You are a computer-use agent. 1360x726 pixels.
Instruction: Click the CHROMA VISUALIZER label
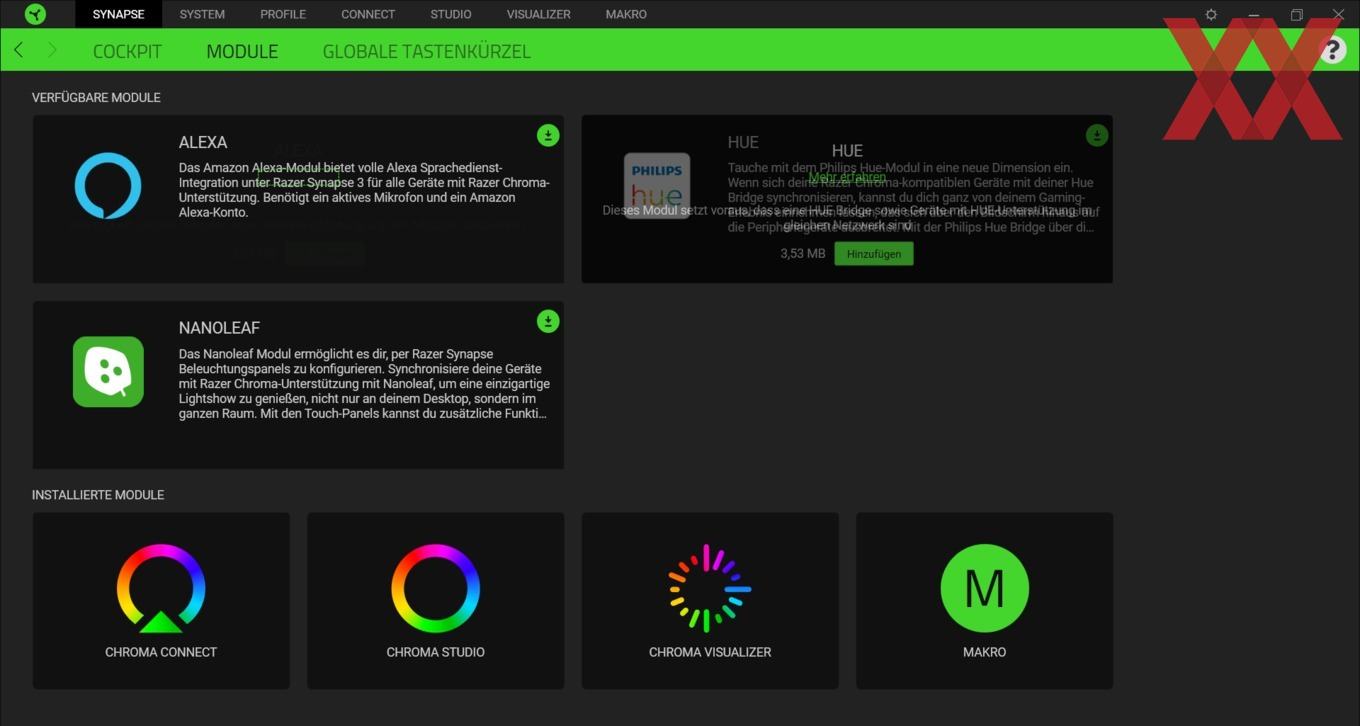(x=710, y=652)
